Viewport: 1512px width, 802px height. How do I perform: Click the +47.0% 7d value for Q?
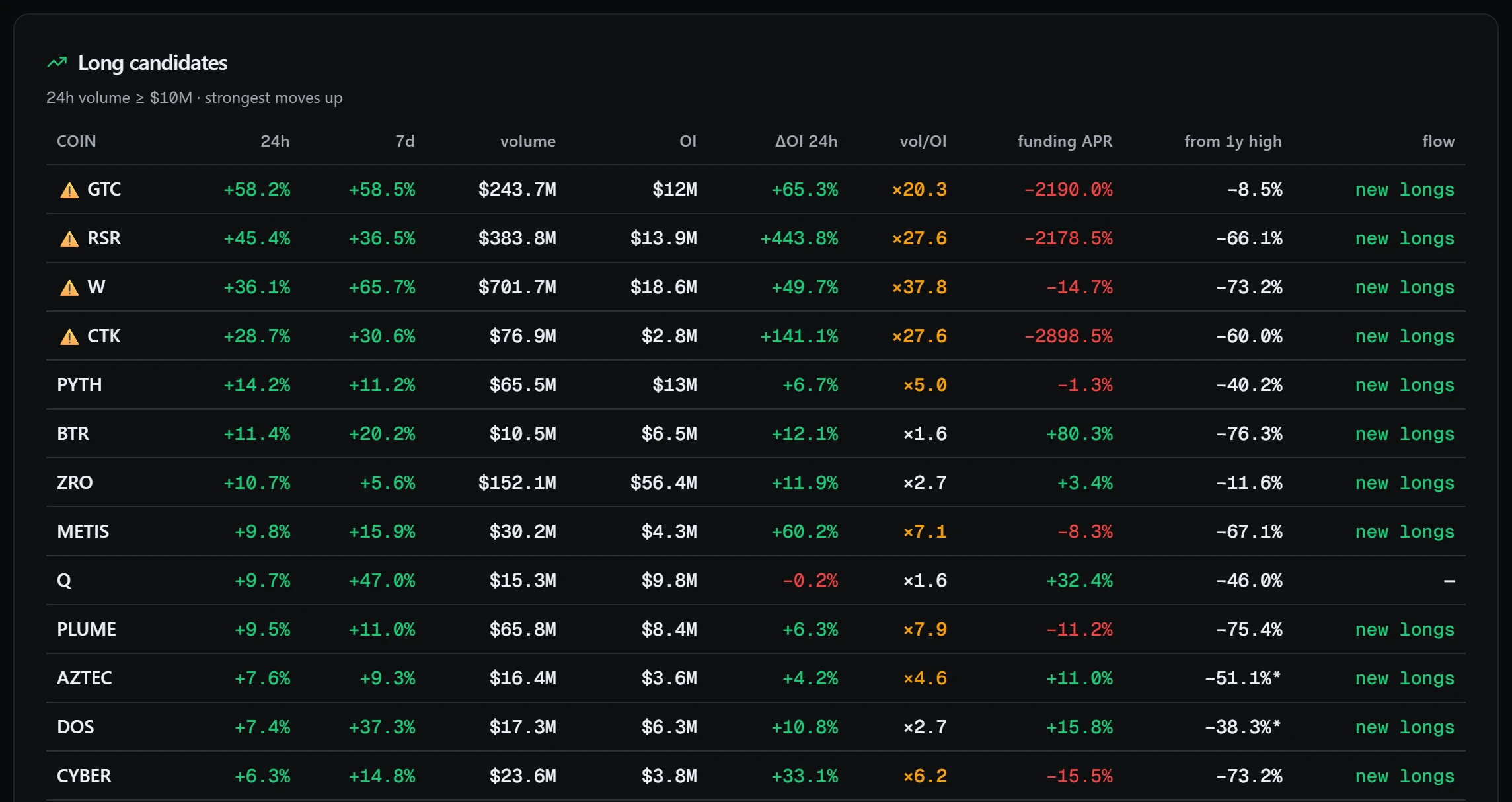click(382, 581)
